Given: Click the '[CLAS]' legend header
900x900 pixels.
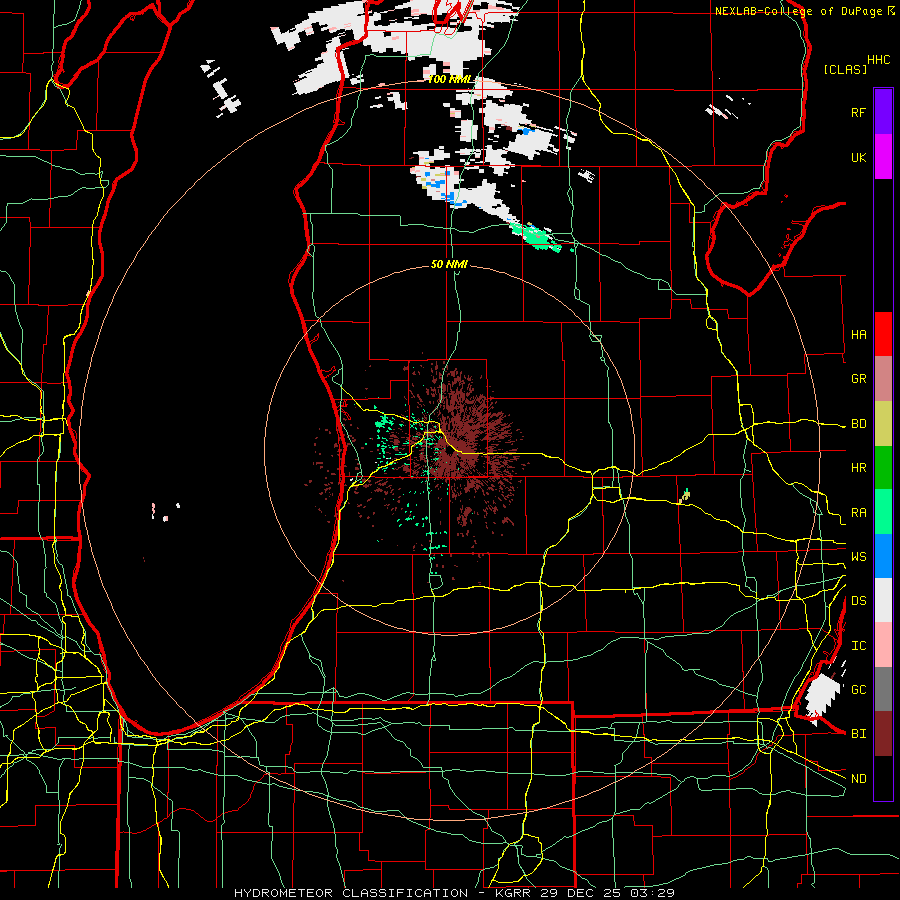Looking at the screenshot, I should click(x=845, y=69).
